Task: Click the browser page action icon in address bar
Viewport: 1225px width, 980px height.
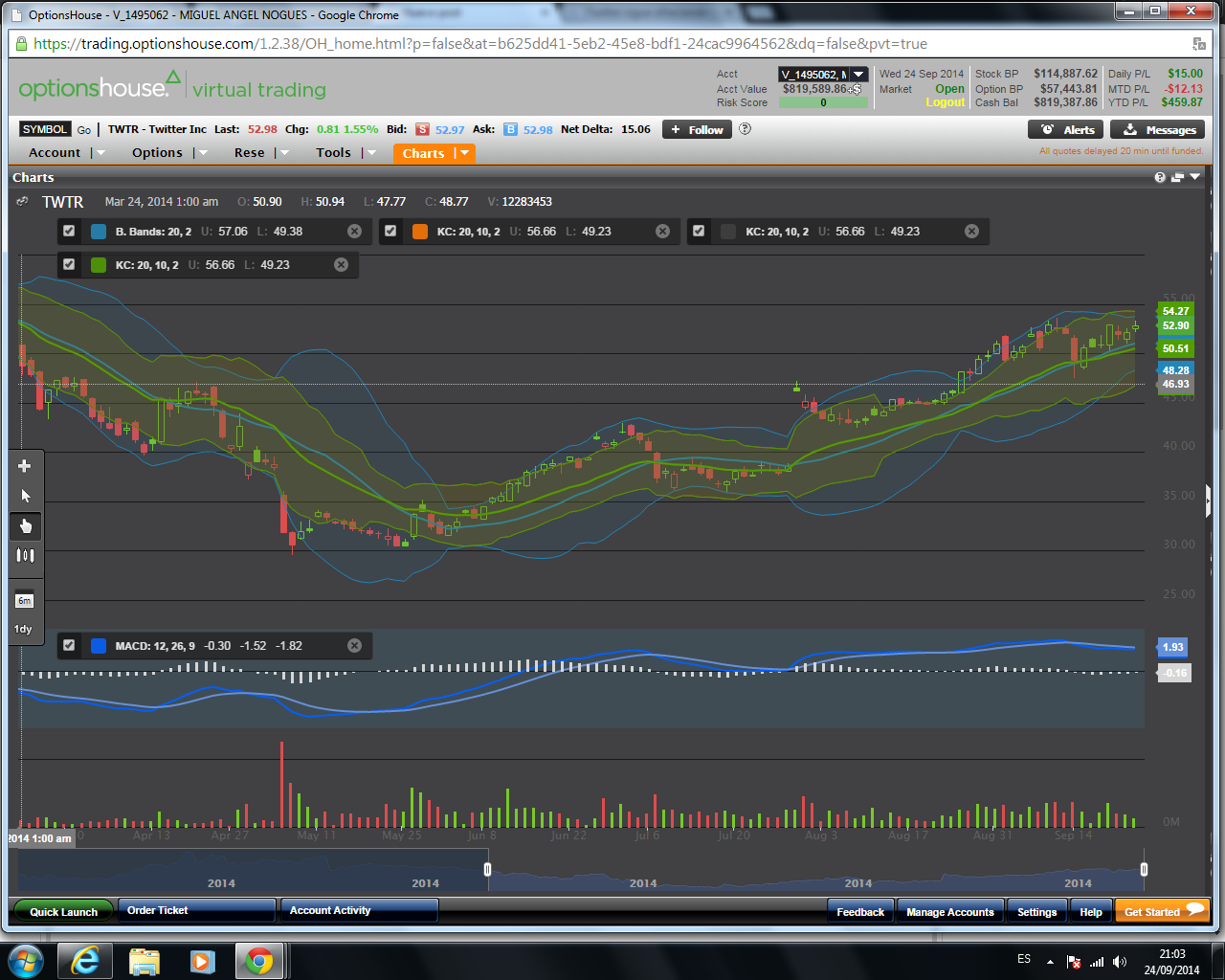Action: tap(1199, 44)
